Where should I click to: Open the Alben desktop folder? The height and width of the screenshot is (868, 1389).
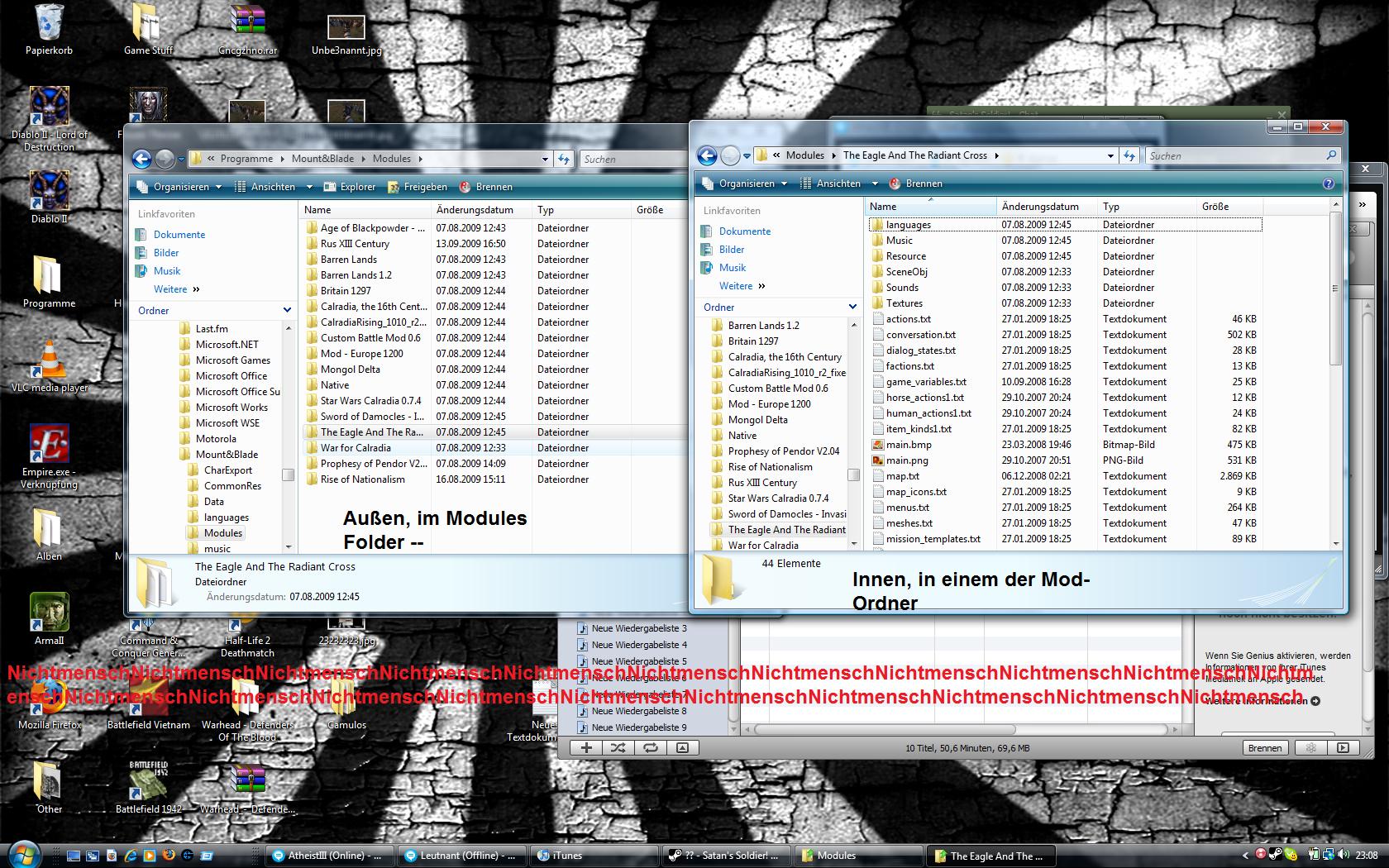click(x=49, y=534)
